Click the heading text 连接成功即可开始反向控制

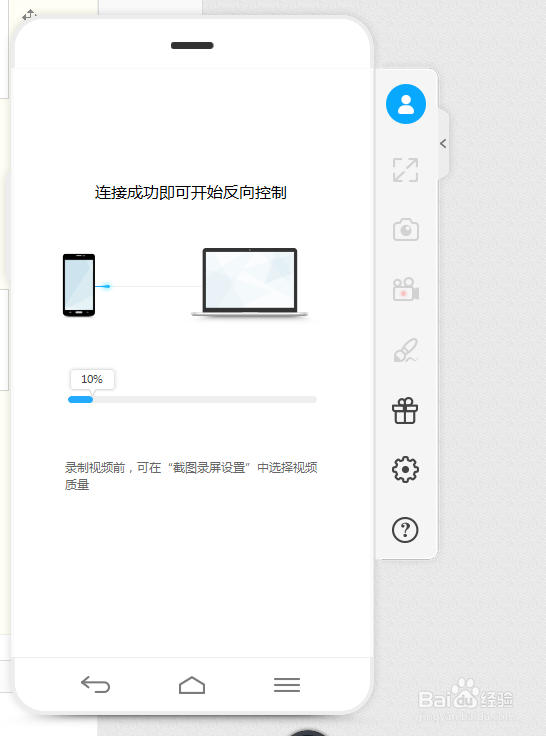tap(191, 192)
